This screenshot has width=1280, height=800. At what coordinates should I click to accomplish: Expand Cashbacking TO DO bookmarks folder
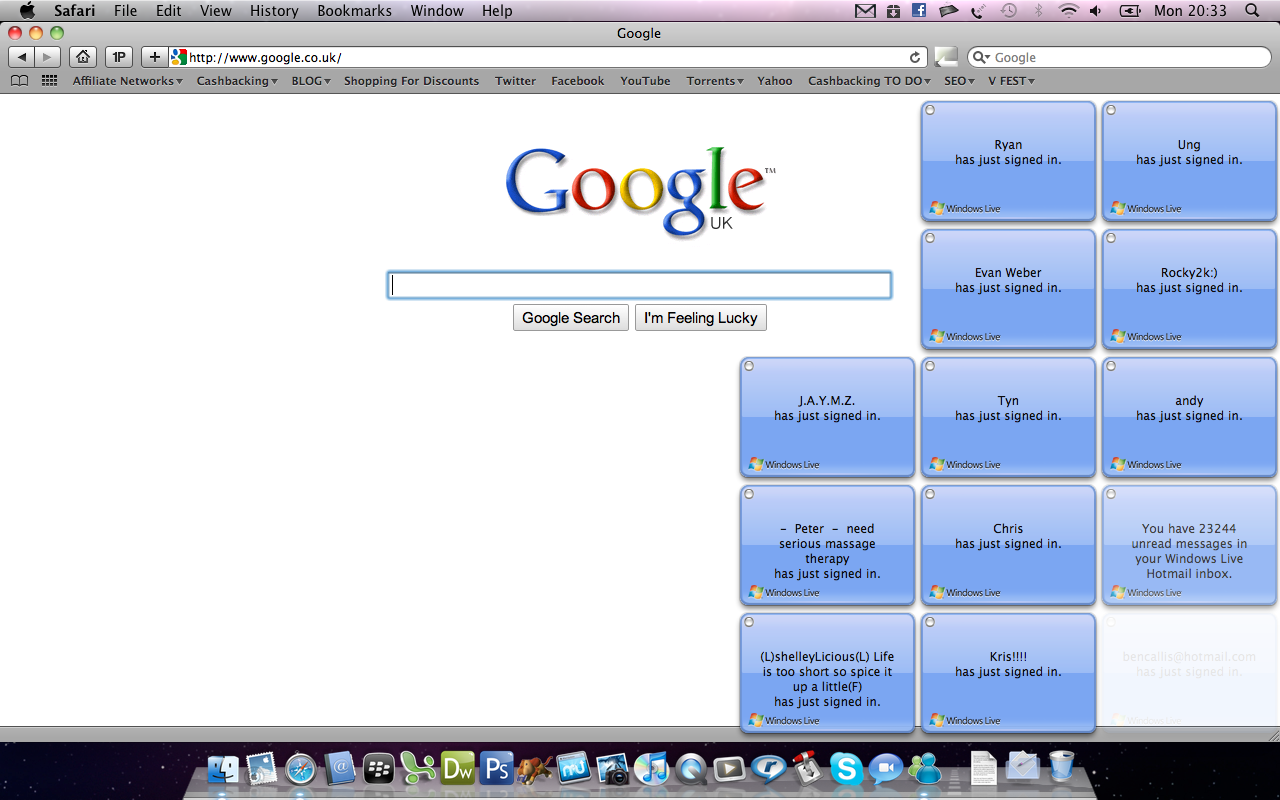(869, 81)
